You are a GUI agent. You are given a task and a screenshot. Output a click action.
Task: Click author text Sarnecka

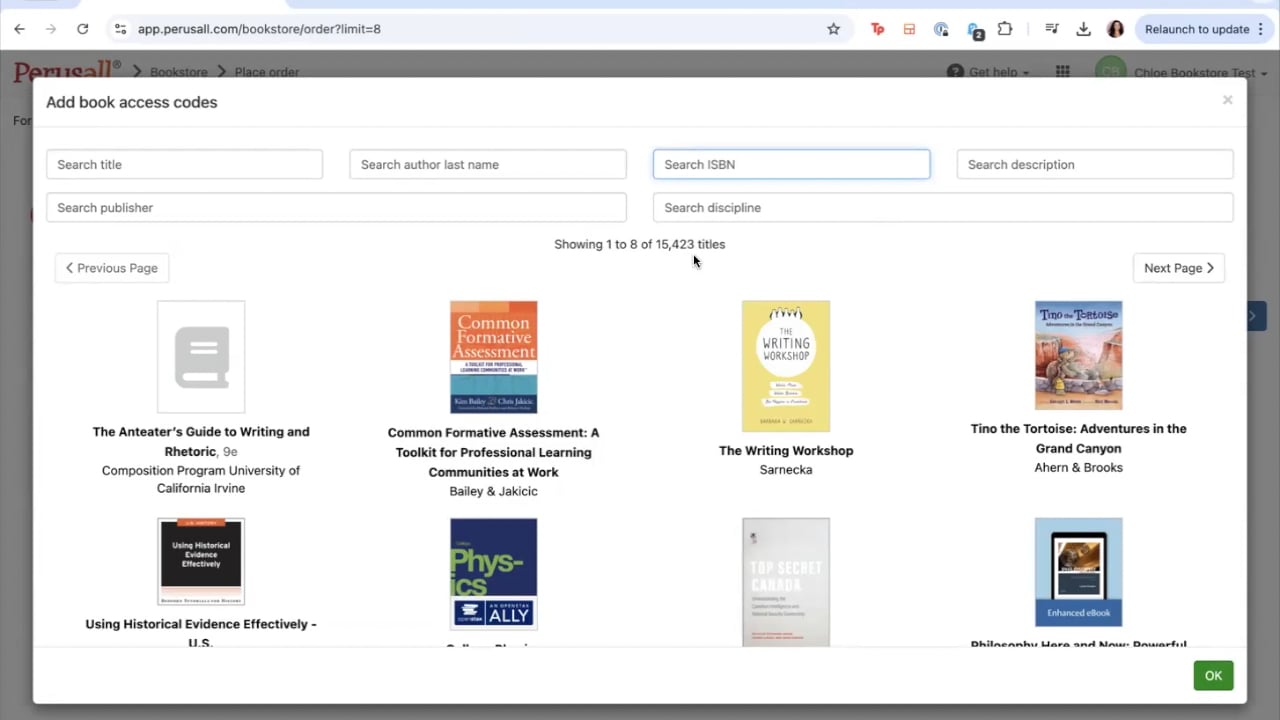coord(786,469)
